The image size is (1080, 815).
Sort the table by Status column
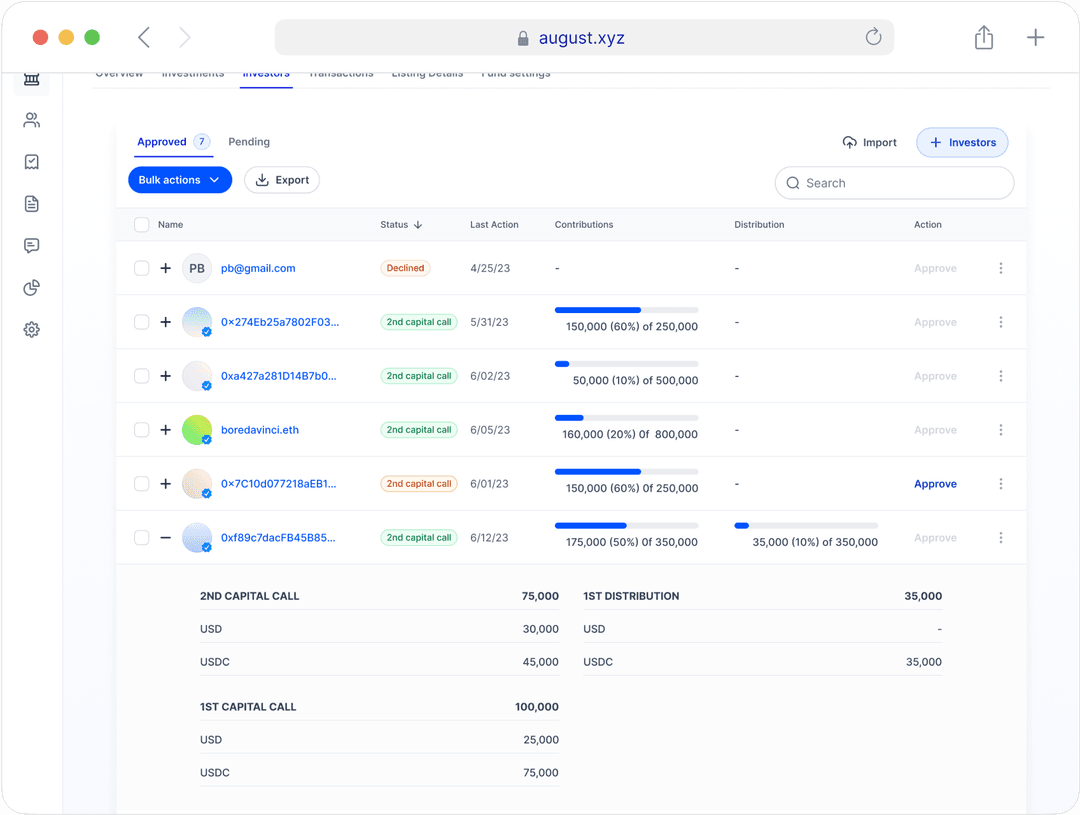pyautogui.click(x=401, y=225)
